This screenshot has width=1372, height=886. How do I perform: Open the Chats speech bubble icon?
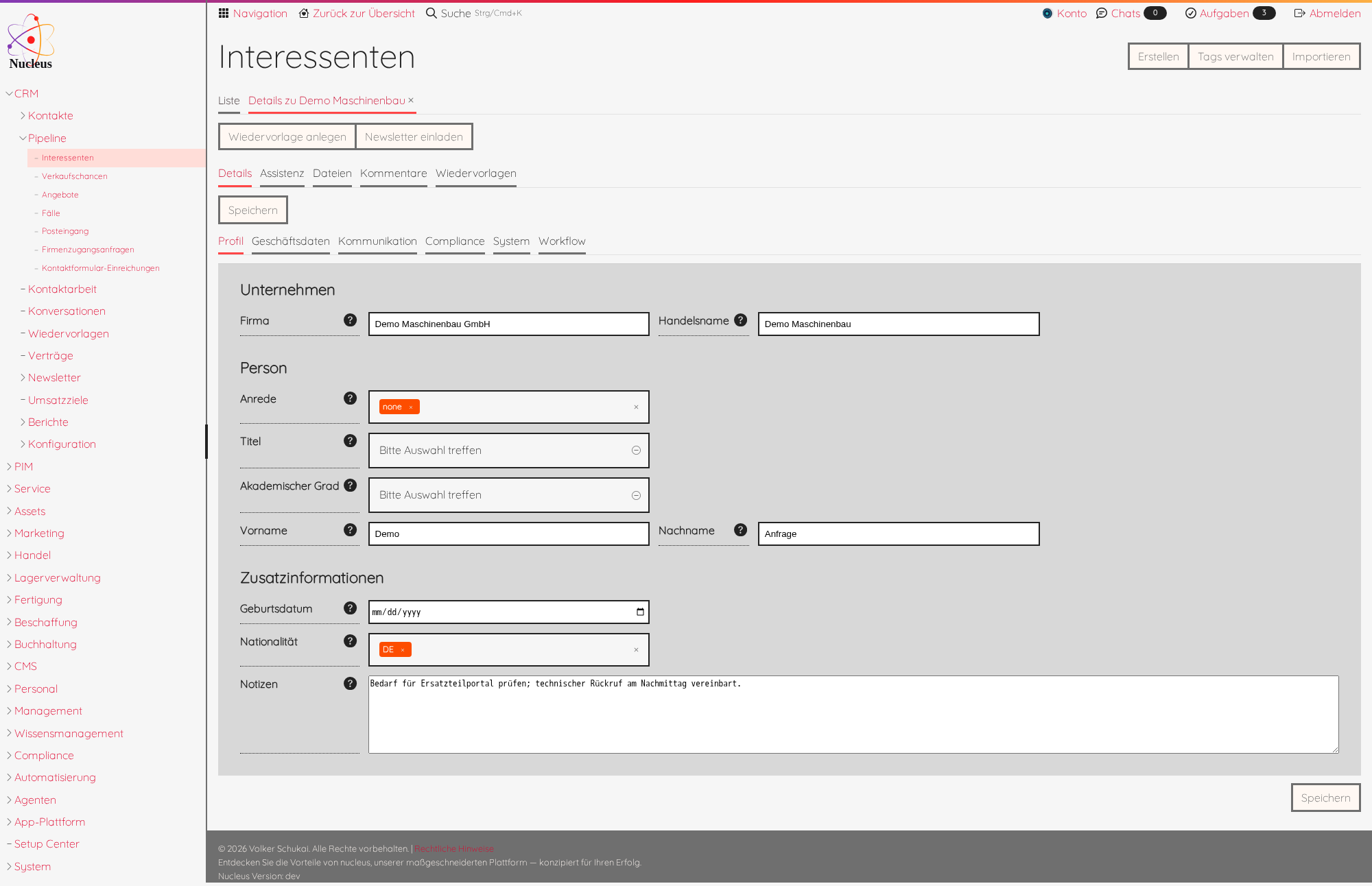[x=1102, y=13]
